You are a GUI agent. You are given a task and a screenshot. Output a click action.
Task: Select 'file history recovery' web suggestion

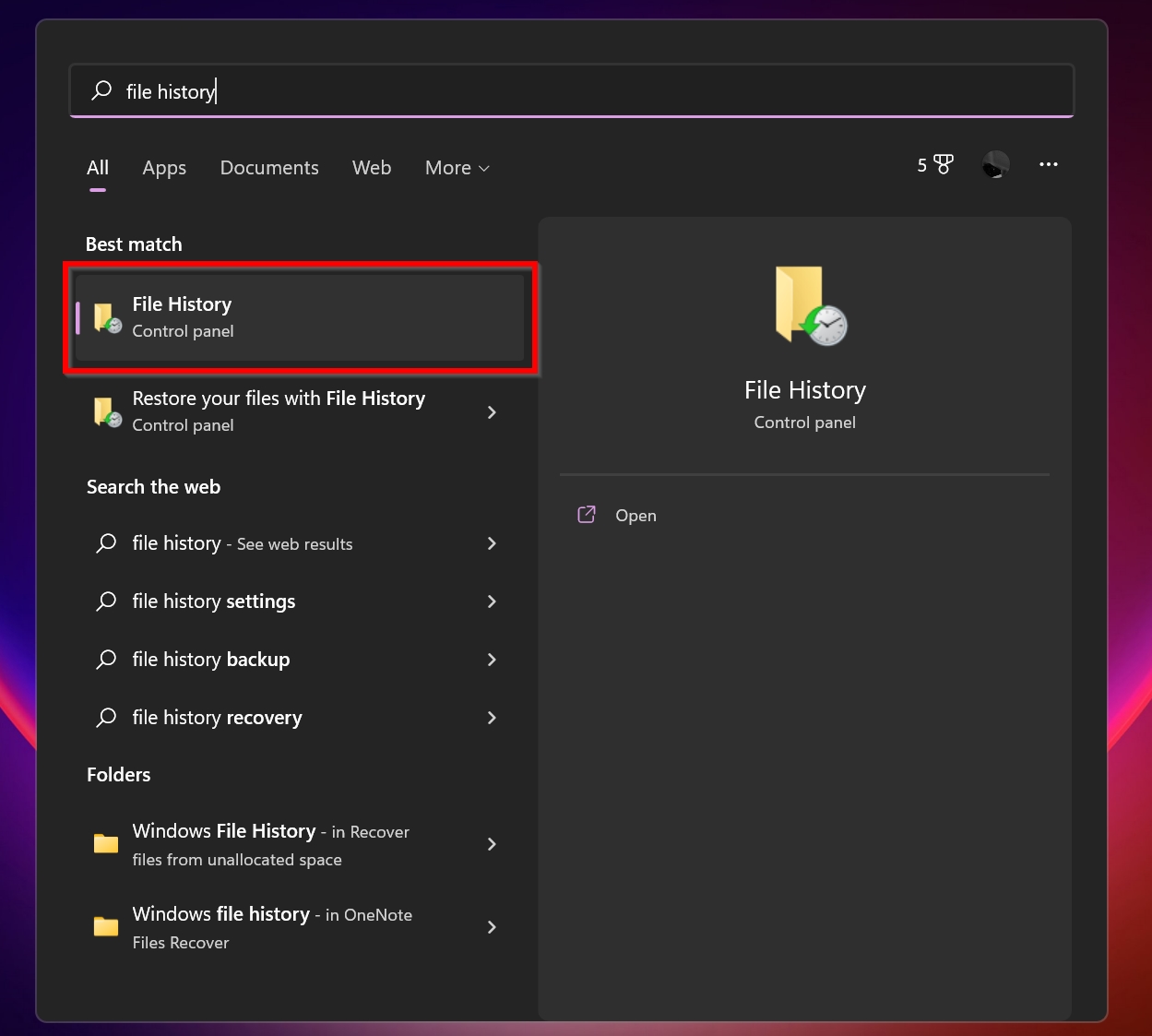point(300,718)
